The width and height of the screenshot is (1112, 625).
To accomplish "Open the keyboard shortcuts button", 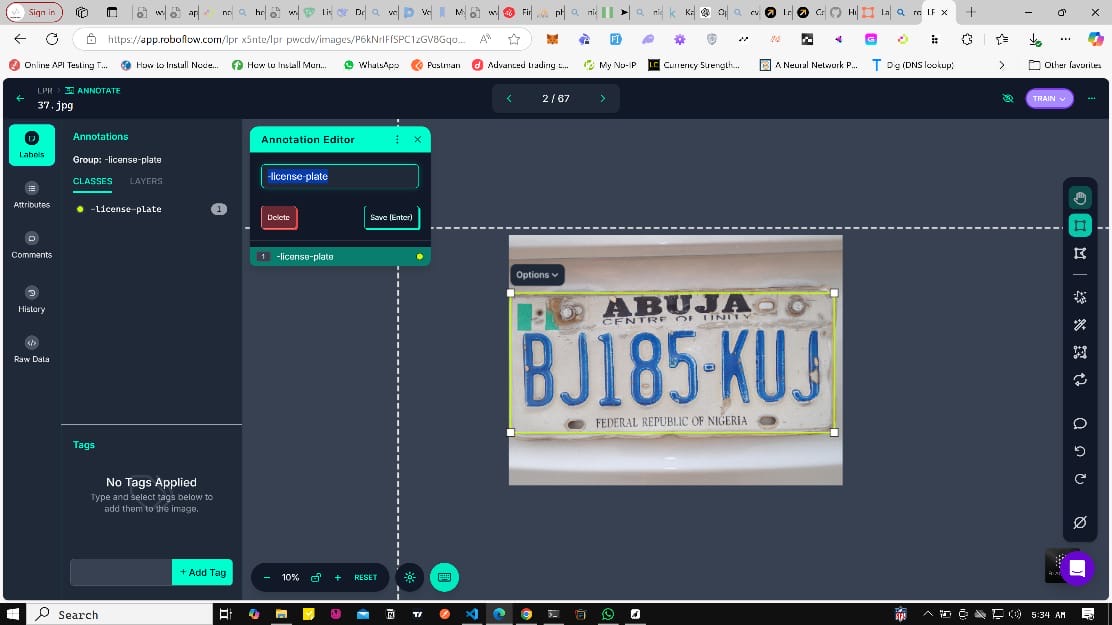I will 445,577.
